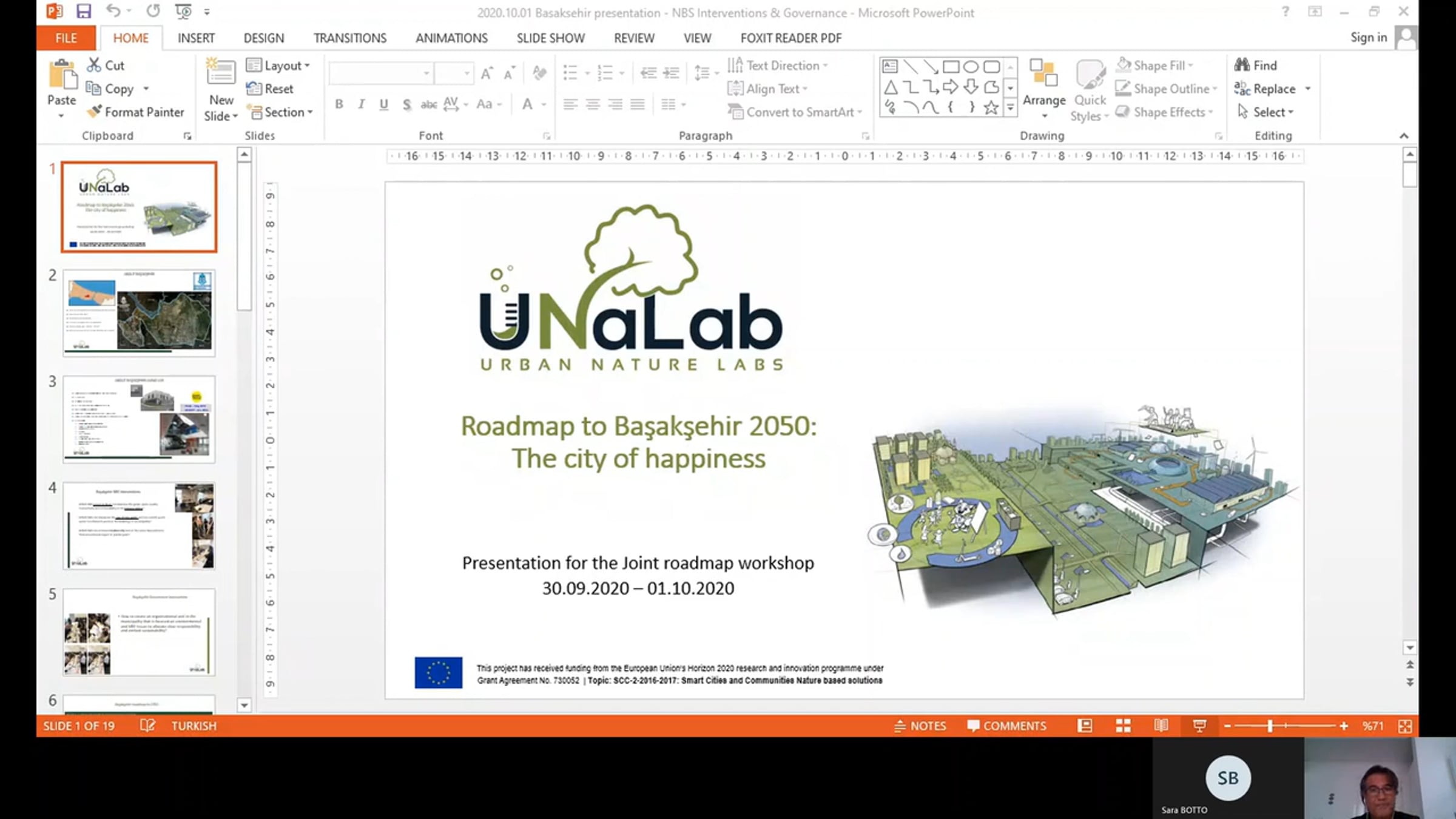Pick the oval shape from the gallery

point(971,66)
